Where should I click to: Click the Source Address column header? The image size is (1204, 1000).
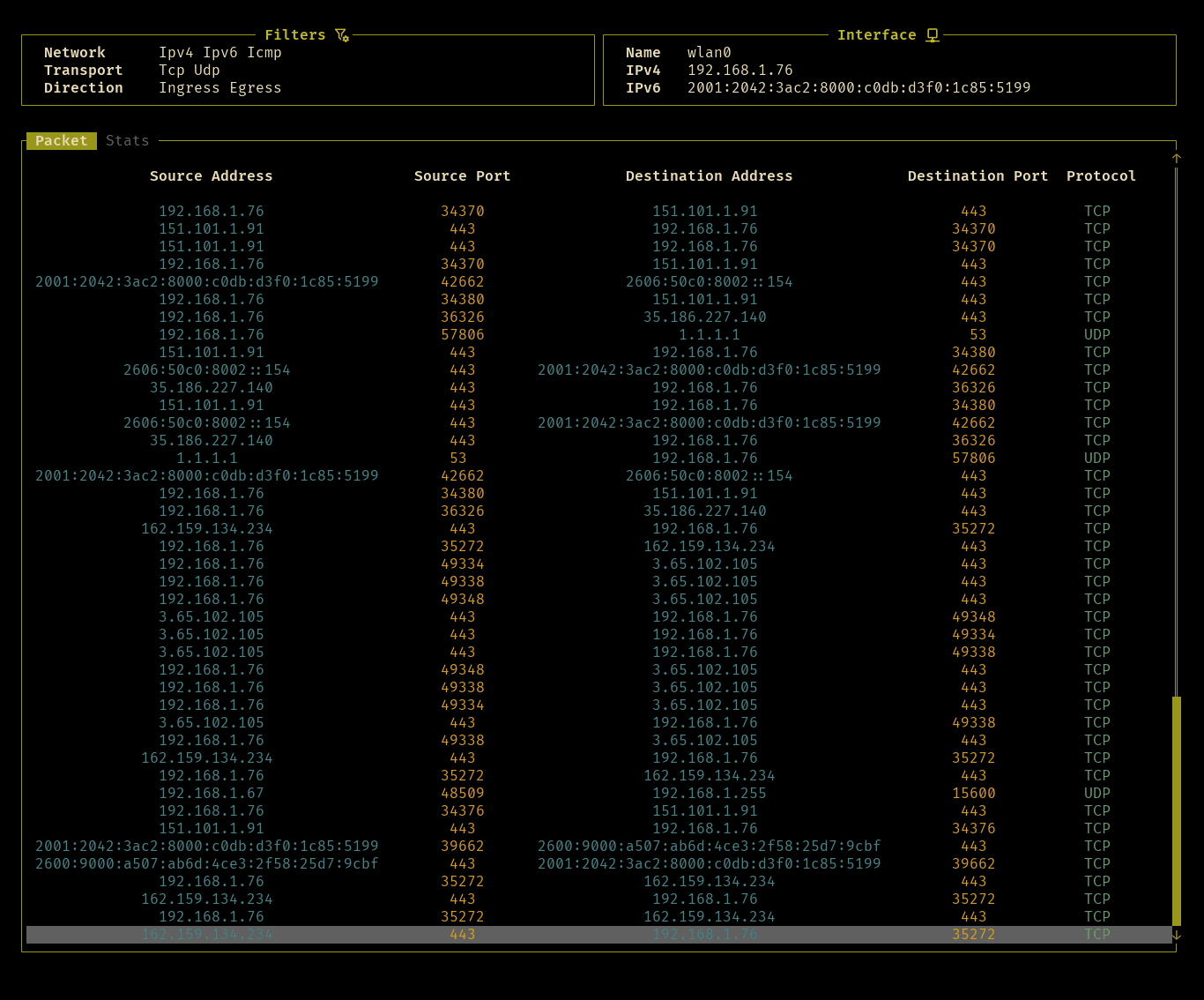211,175
